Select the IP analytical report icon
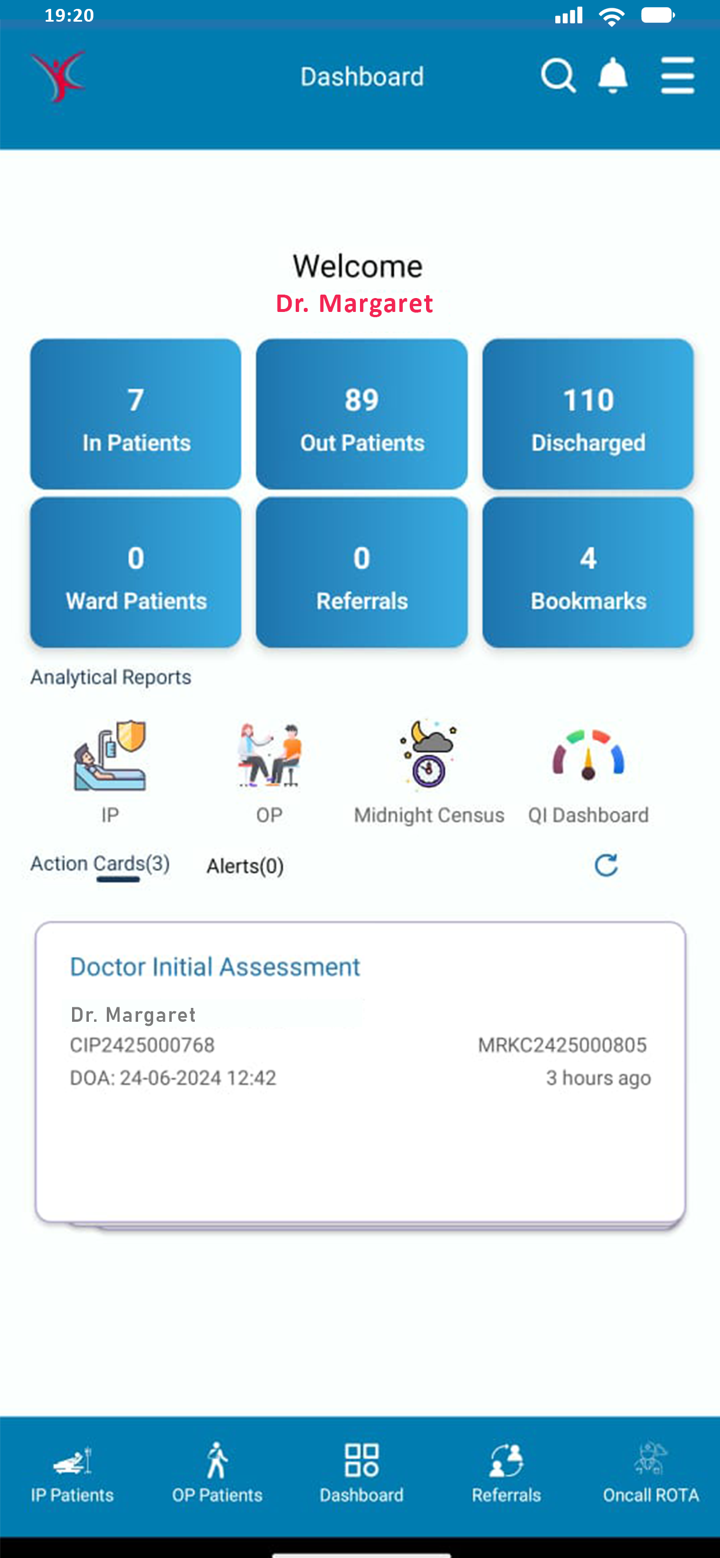 click(109, 755)
